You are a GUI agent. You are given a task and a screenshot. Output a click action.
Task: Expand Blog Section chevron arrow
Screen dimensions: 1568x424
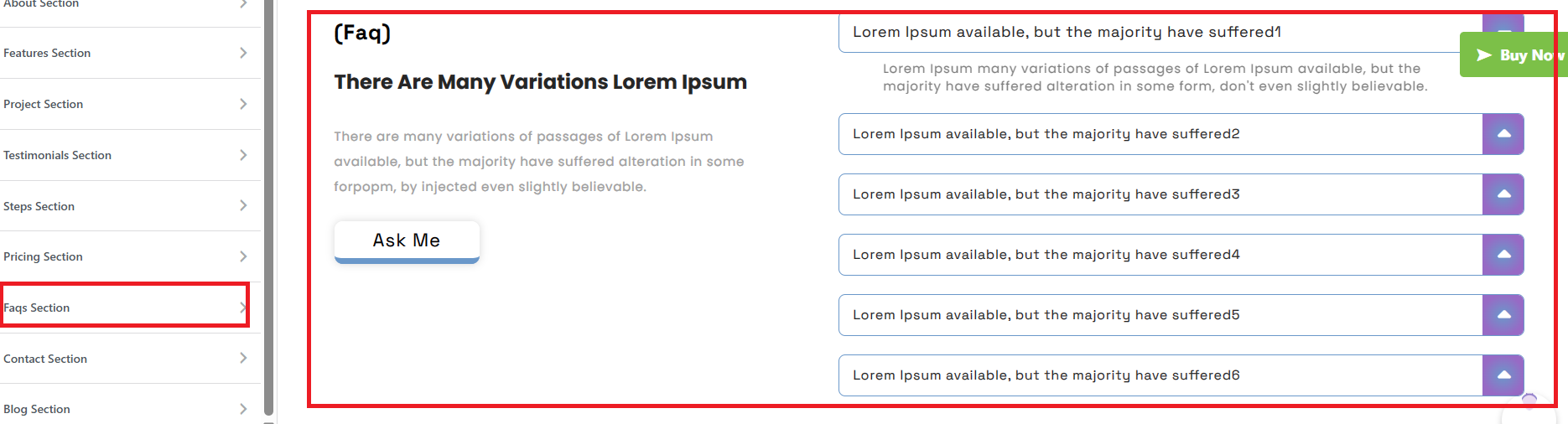click(x=243, y=409)
